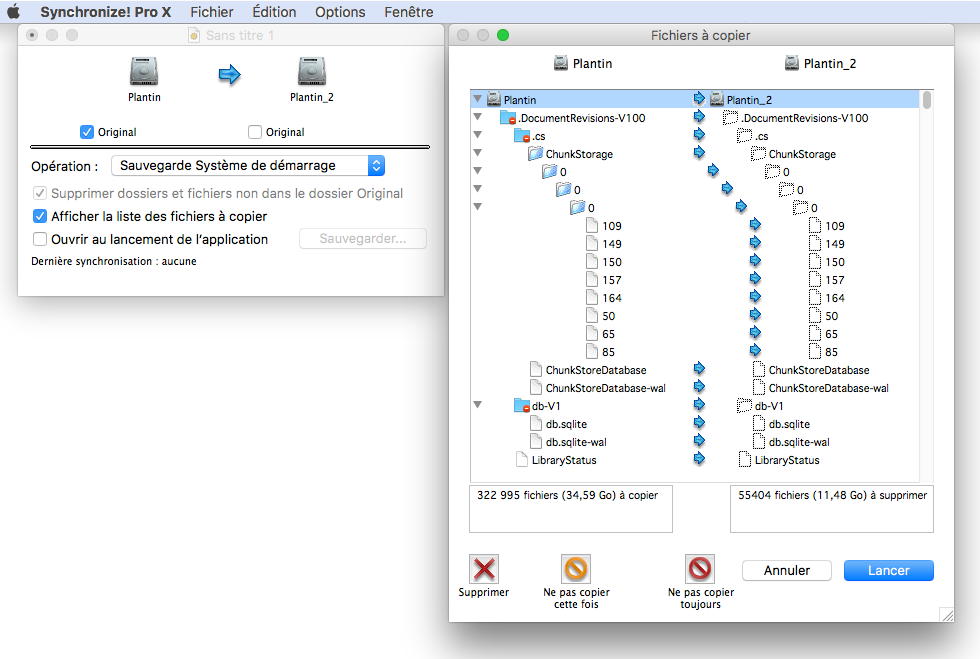Click the copy arrow on the db-V1 row
The width and height of the screenshot is (980, 659).
699,405
